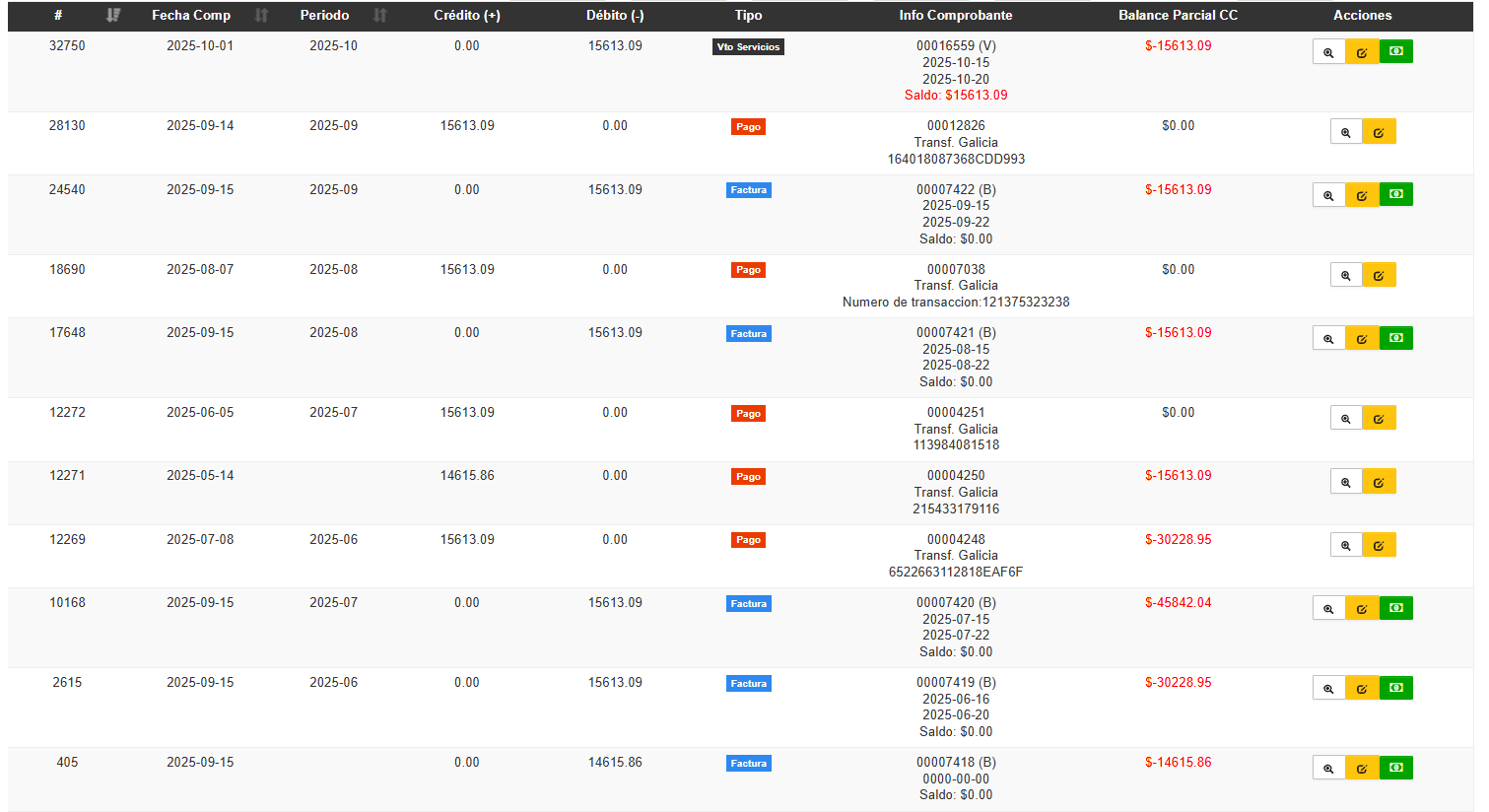Click the yellow edit icon for row 12271

1379,482
